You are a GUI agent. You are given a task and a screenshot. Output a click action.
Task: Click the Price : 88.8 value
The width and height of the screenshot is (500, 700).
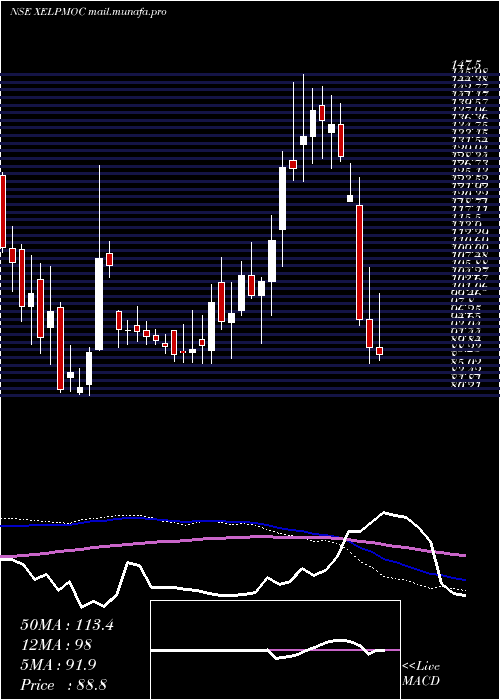coord(63,685)
